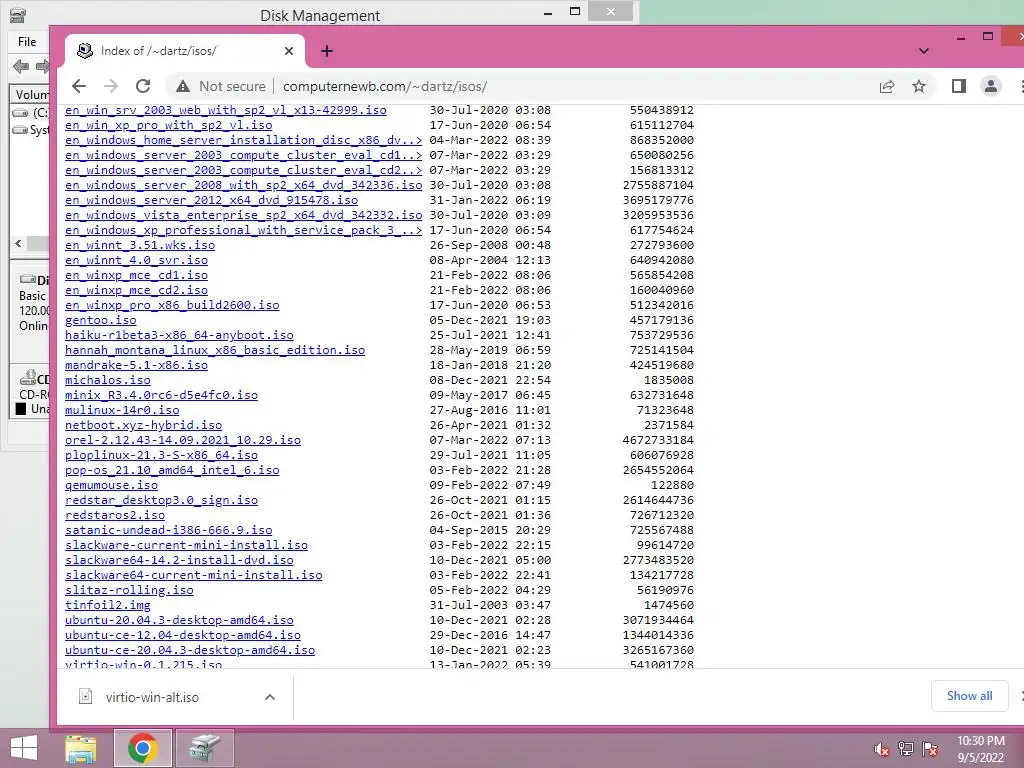
Task: Open haiku-r1beta3-x86_64-anyboot.iso link
Action: pyautogui.click(x=180, y=336)
